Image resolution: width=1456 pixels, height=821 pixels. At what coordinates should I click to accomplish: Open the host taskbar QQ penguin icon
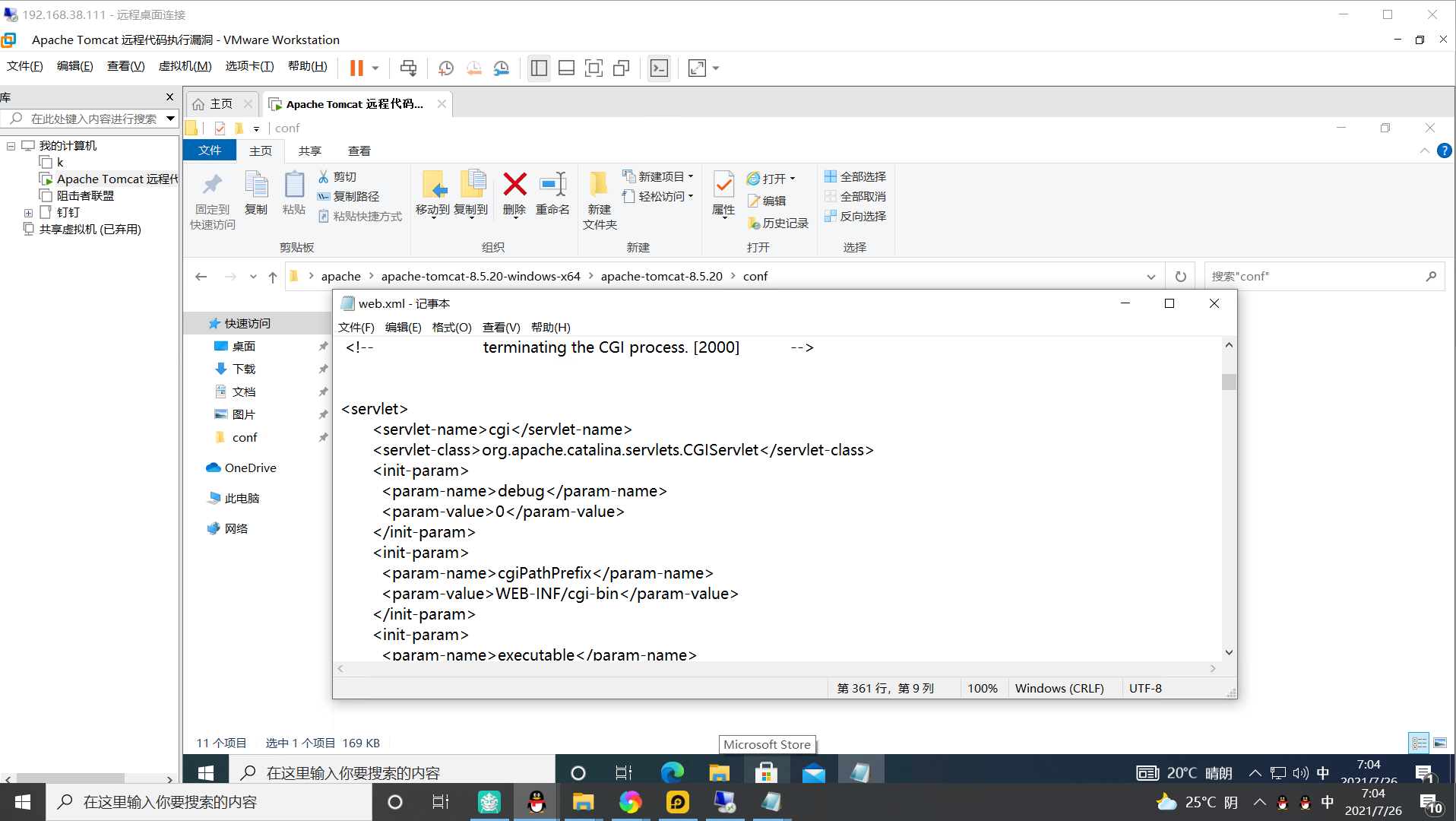pyautogui.click(x=537, y=802)
